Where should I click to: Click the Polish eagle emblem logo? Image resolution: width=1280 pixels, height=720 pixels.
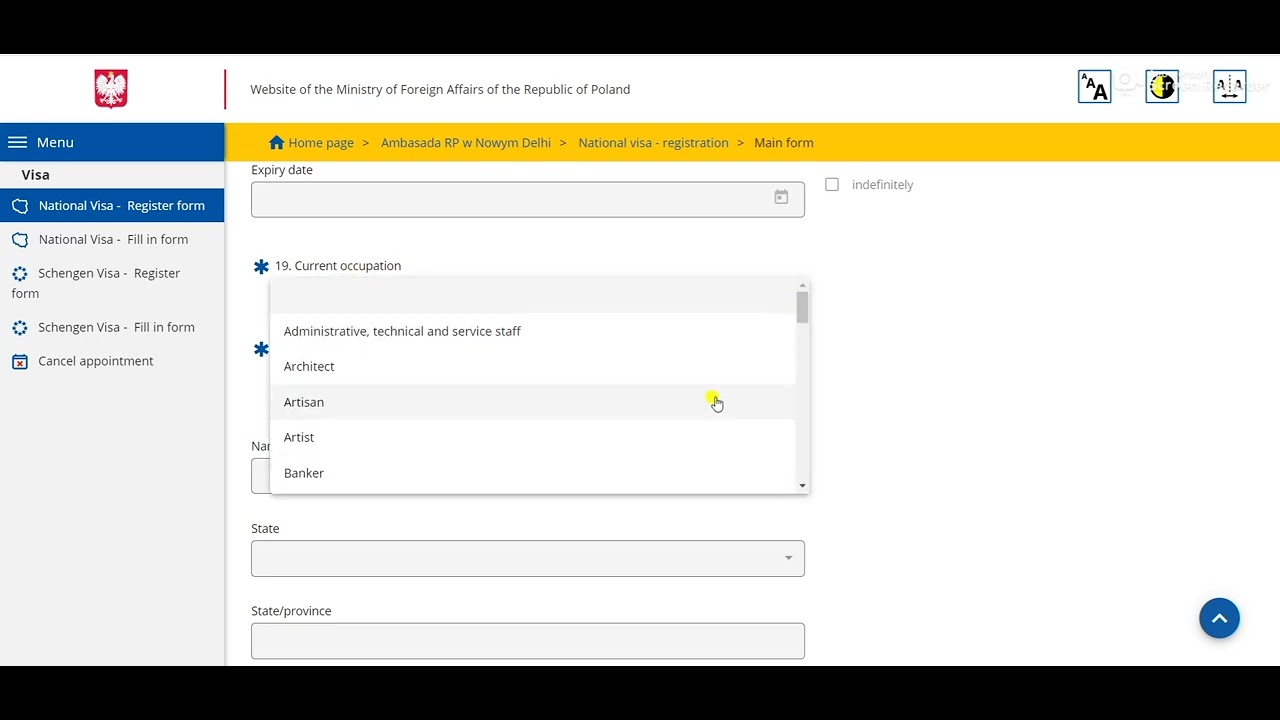(x=111, y=89)
